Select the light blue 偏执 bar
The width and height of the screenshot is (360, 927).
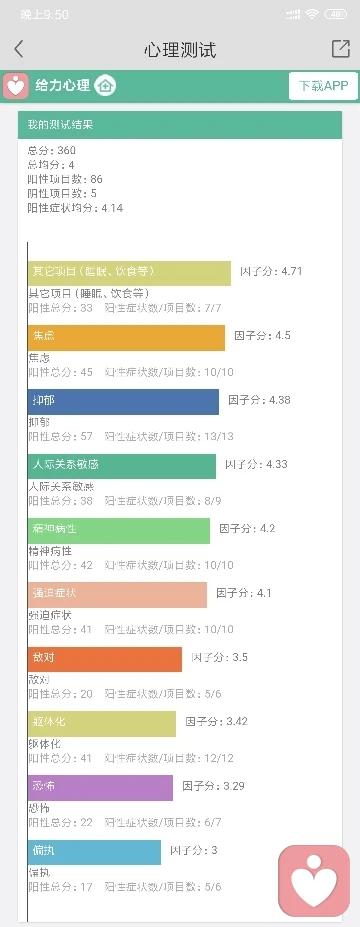pos(95,852)
